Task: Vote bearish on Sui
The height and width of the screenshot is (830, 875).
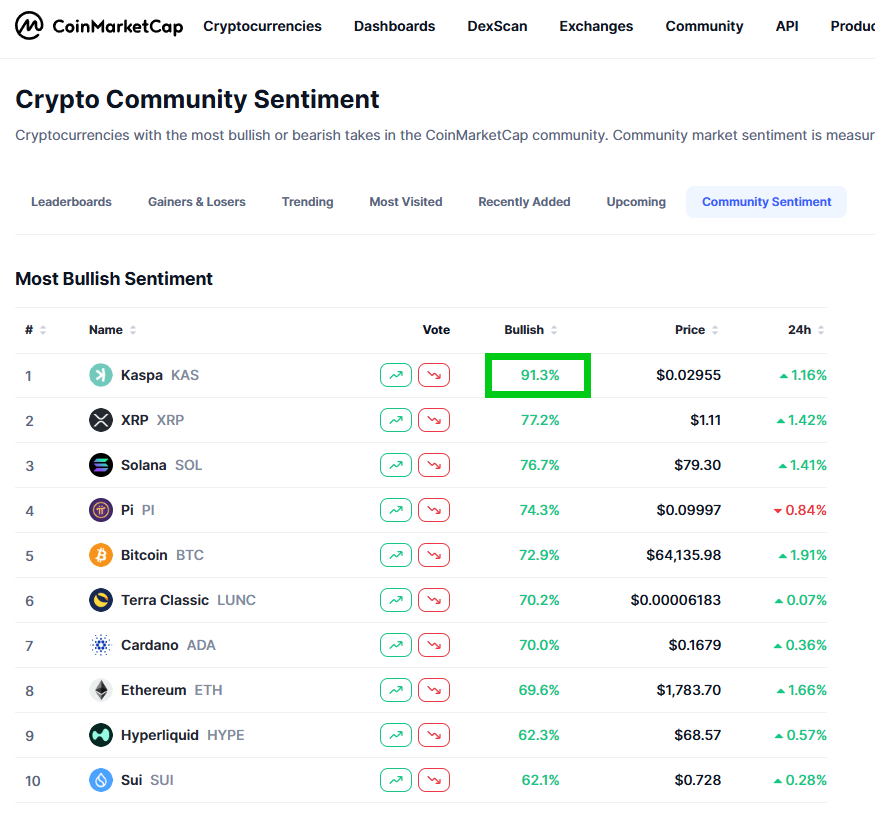Action: 434,780
